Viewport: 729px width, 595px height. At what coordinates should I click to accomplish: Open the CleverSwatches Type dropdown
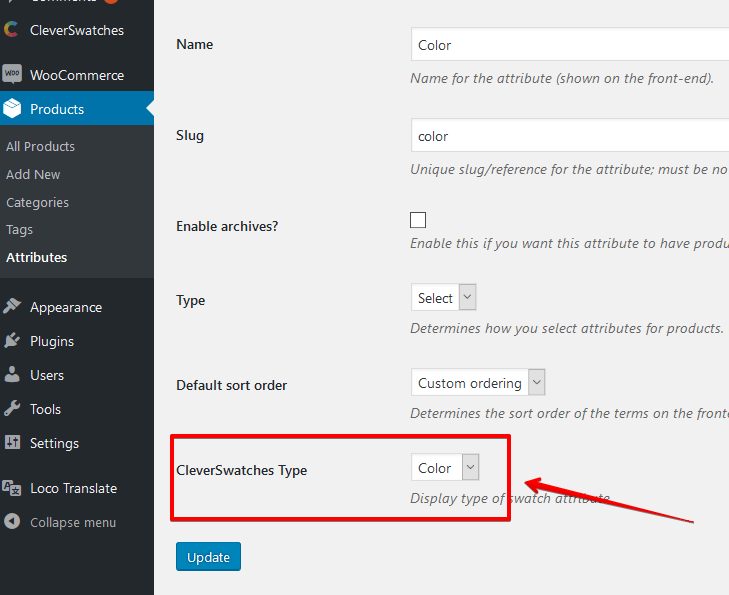[445, 468]
